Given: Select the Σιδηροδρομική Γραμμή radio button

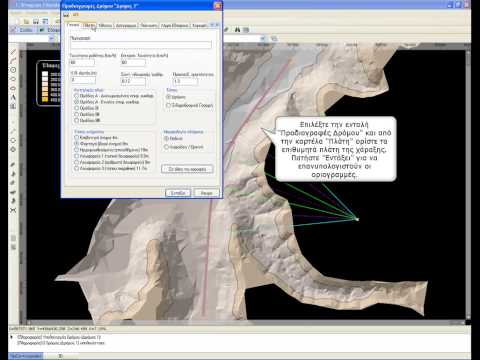Looking at the screenshot, I should point(168,105).
